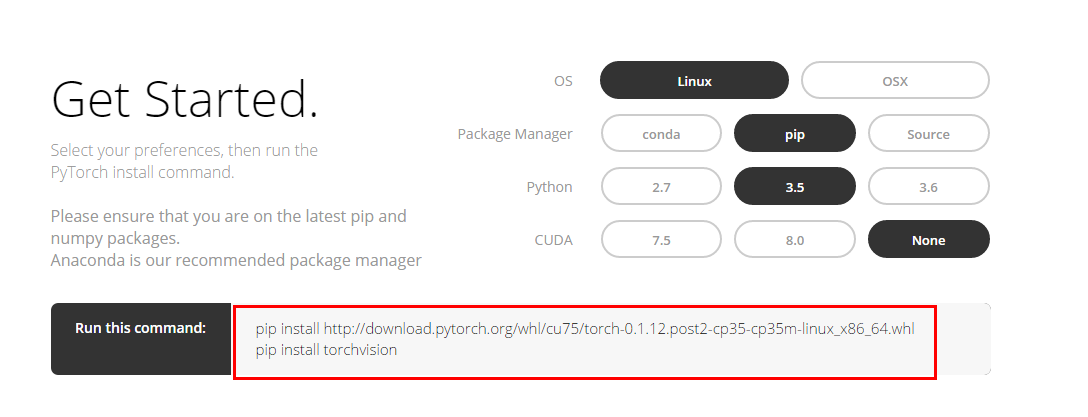Select Python version 3.5

pyautogui.click(x=794, y=187)
